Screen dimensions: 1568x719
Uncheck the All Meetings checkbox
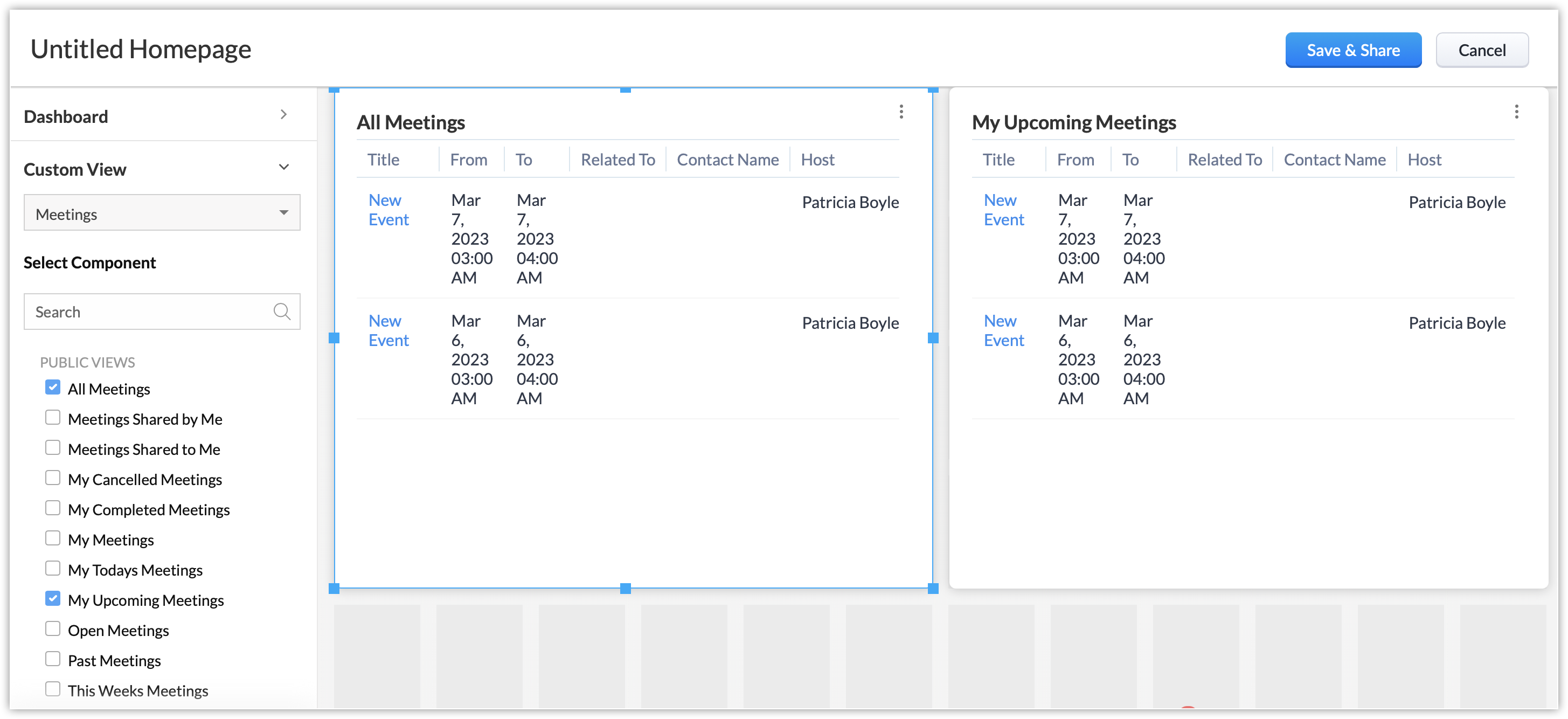(53, 388)
